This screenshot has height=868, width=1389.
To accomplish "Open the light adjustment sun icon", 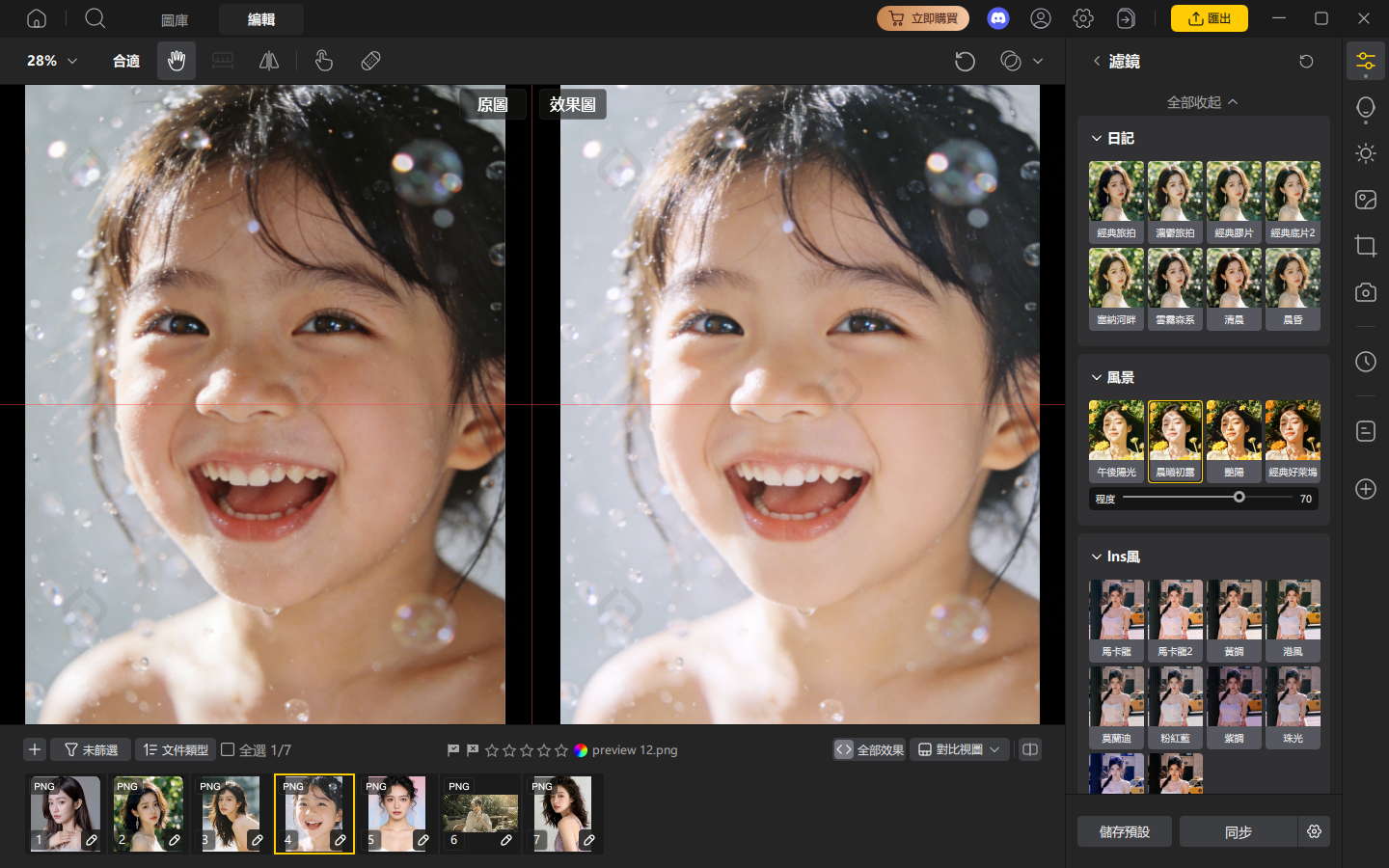I will coord(1366,153).
